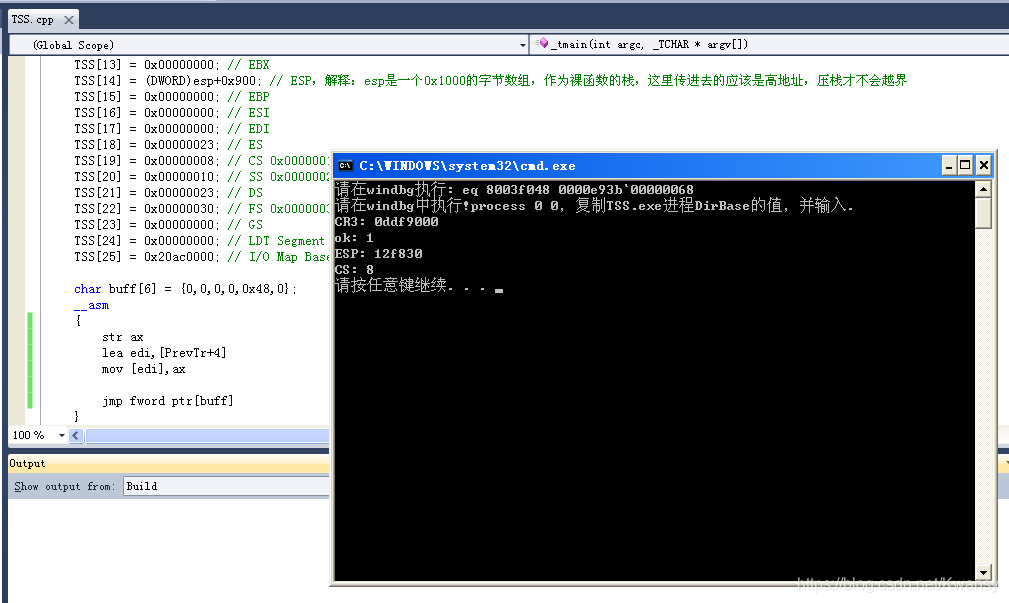Open the _tmain member function dropdown

[x=770, y=44]
